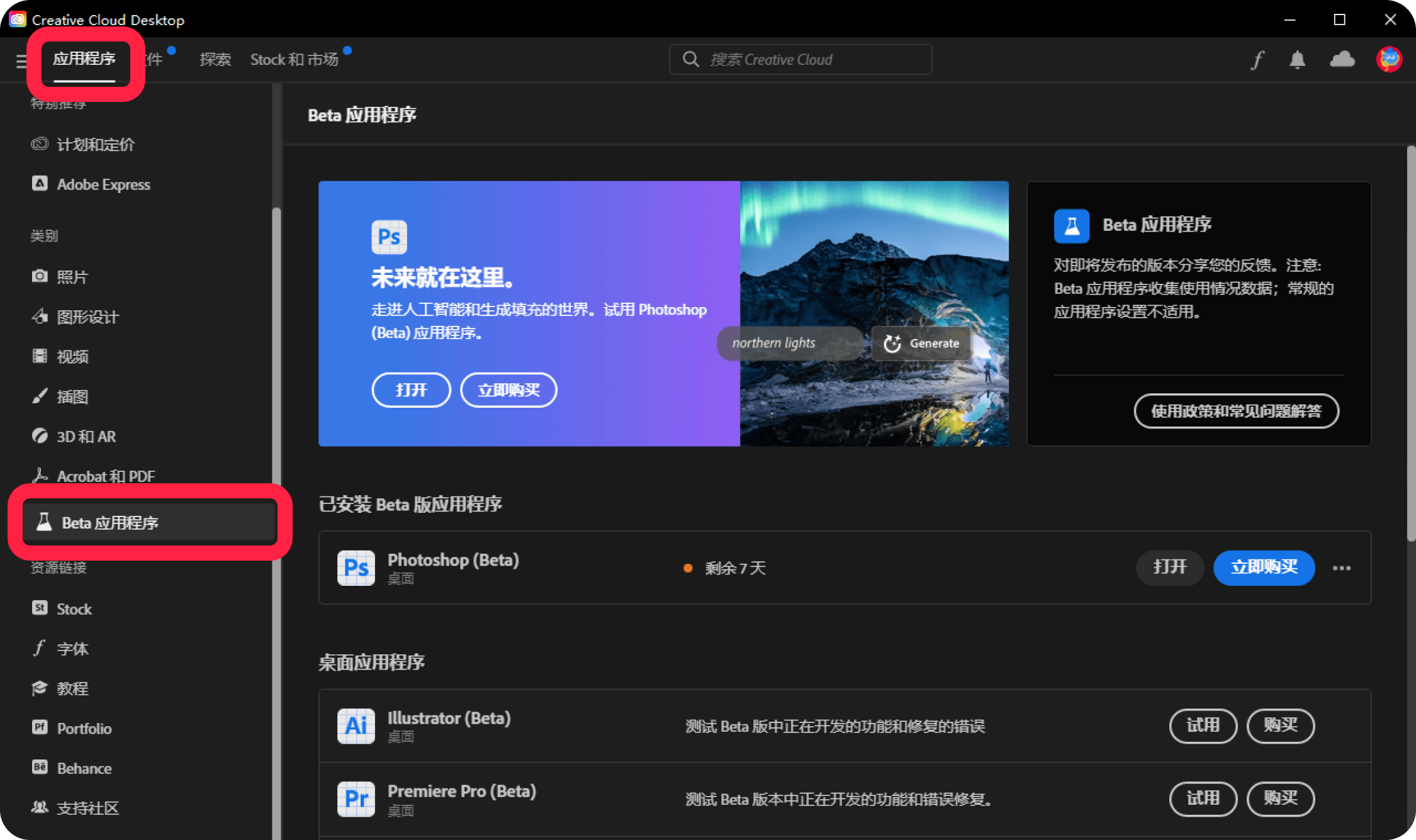The width and height of the screenshot is (1416, 840).
Task: Minimize the Creative Cloud Desktop window
Action: click(x=1290, y=20)
